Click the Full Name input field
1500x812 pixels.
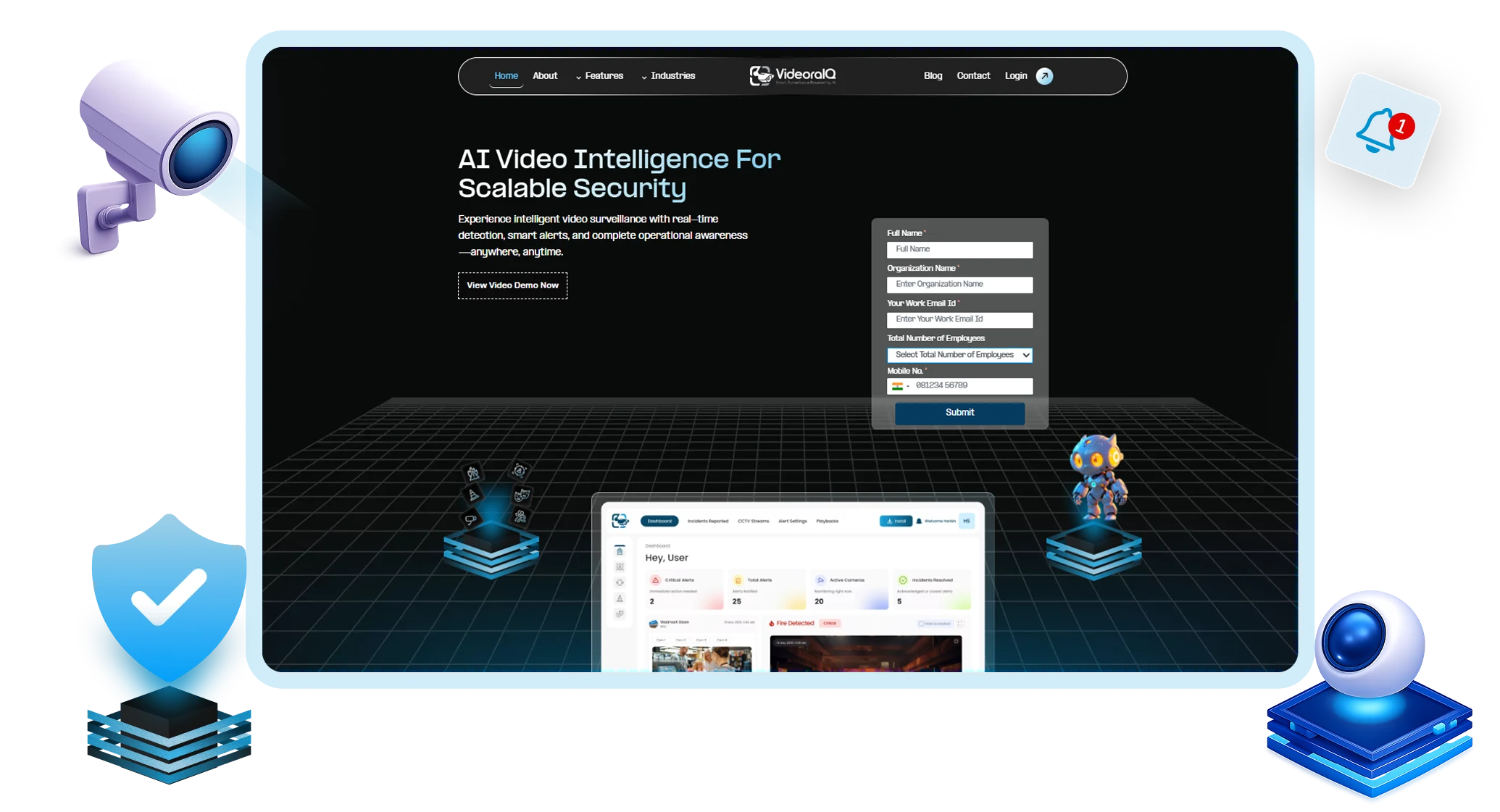(x=959, y=248)
